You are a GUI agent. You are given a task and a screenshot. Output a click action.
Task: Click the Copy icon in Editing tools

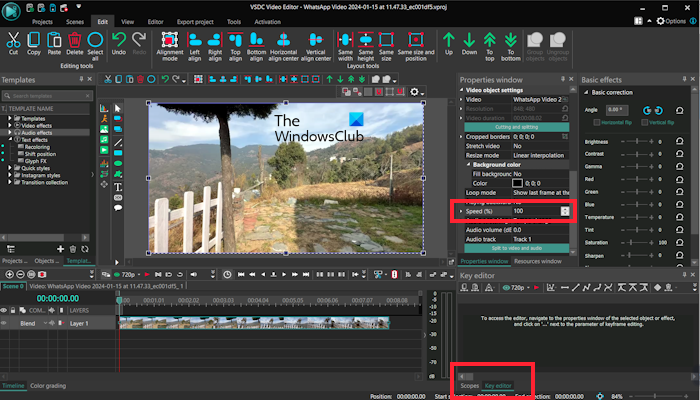click(x=33, y=40)
